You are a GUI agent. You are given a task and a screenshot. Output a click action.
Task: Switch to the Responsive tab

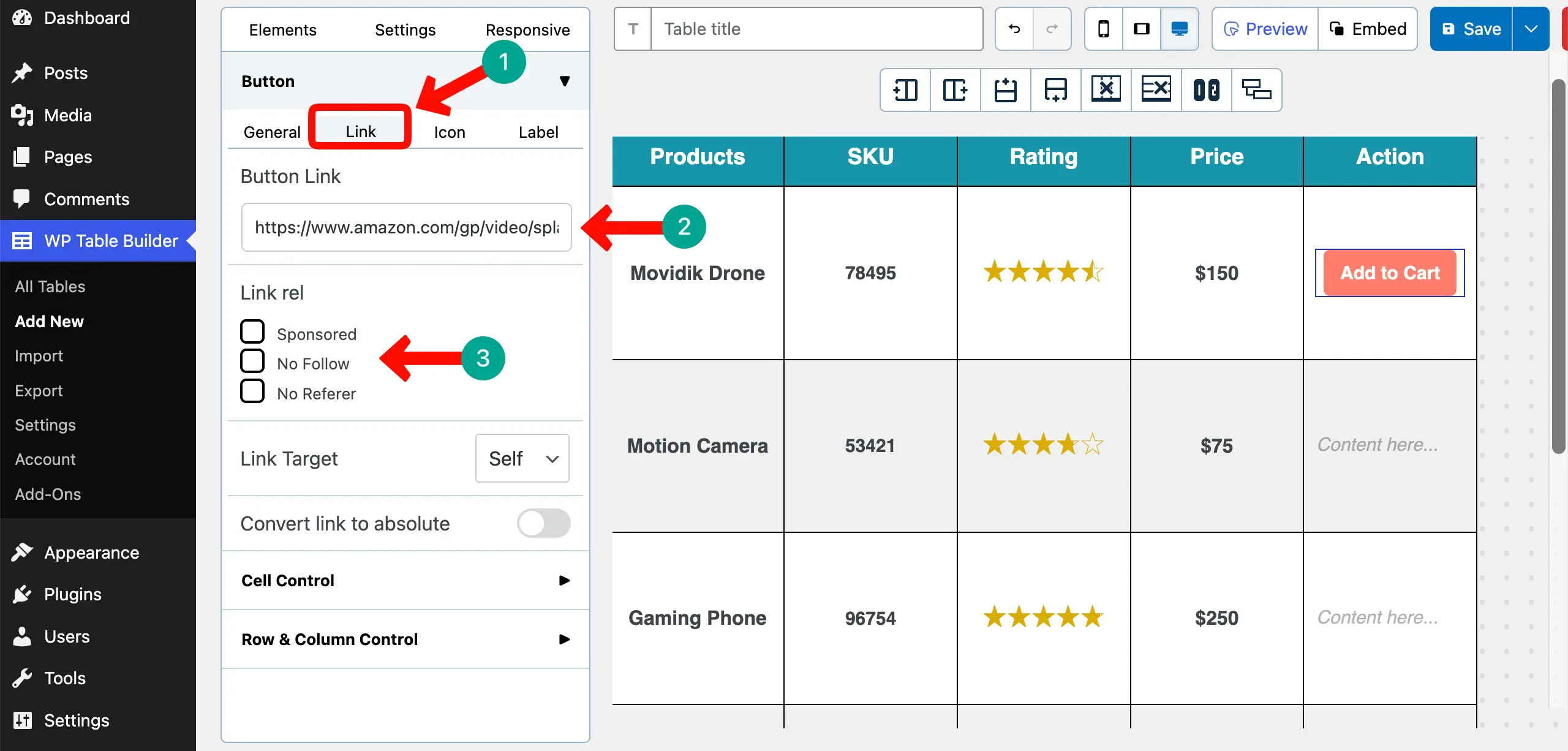pyautogui.click(x=527, y=29)
